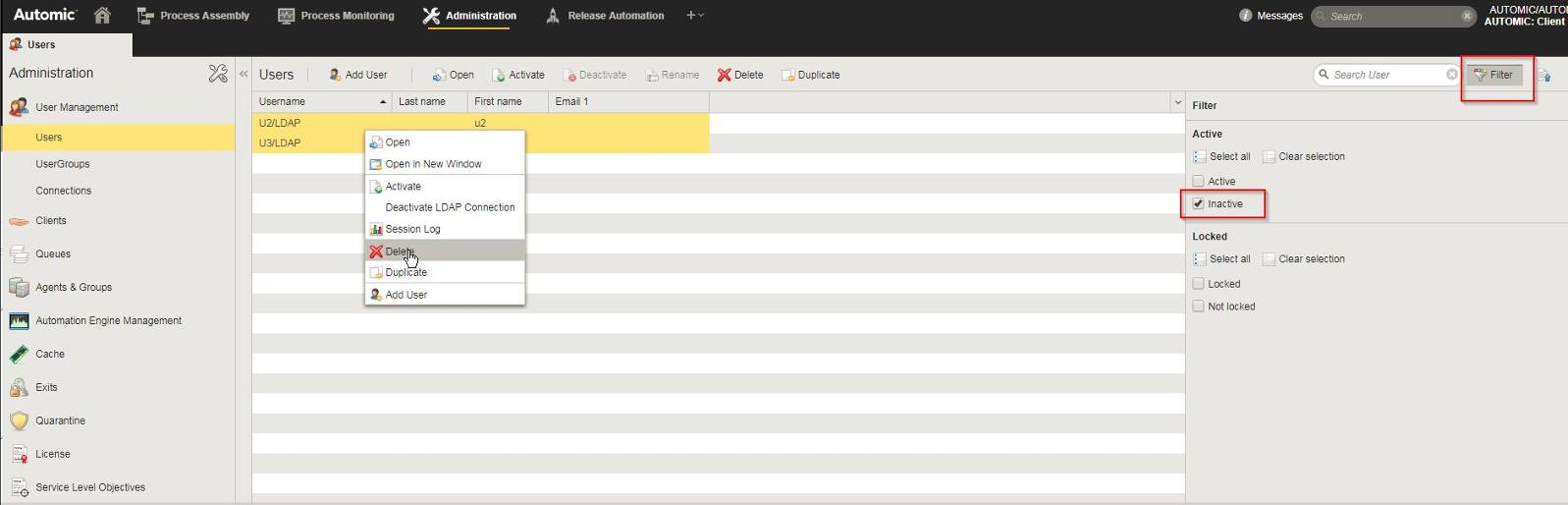
Task: Click the Exits sidebar icon
Action: (19, 387)
